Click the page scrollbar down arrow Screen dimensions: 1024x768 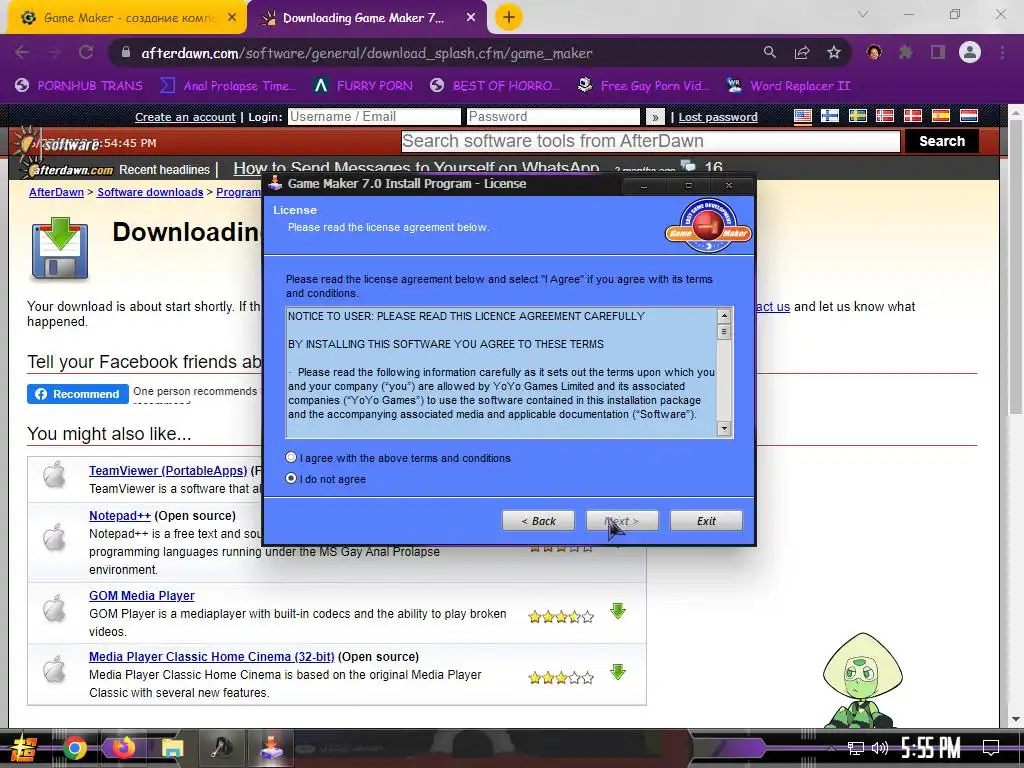point(1015,719)
